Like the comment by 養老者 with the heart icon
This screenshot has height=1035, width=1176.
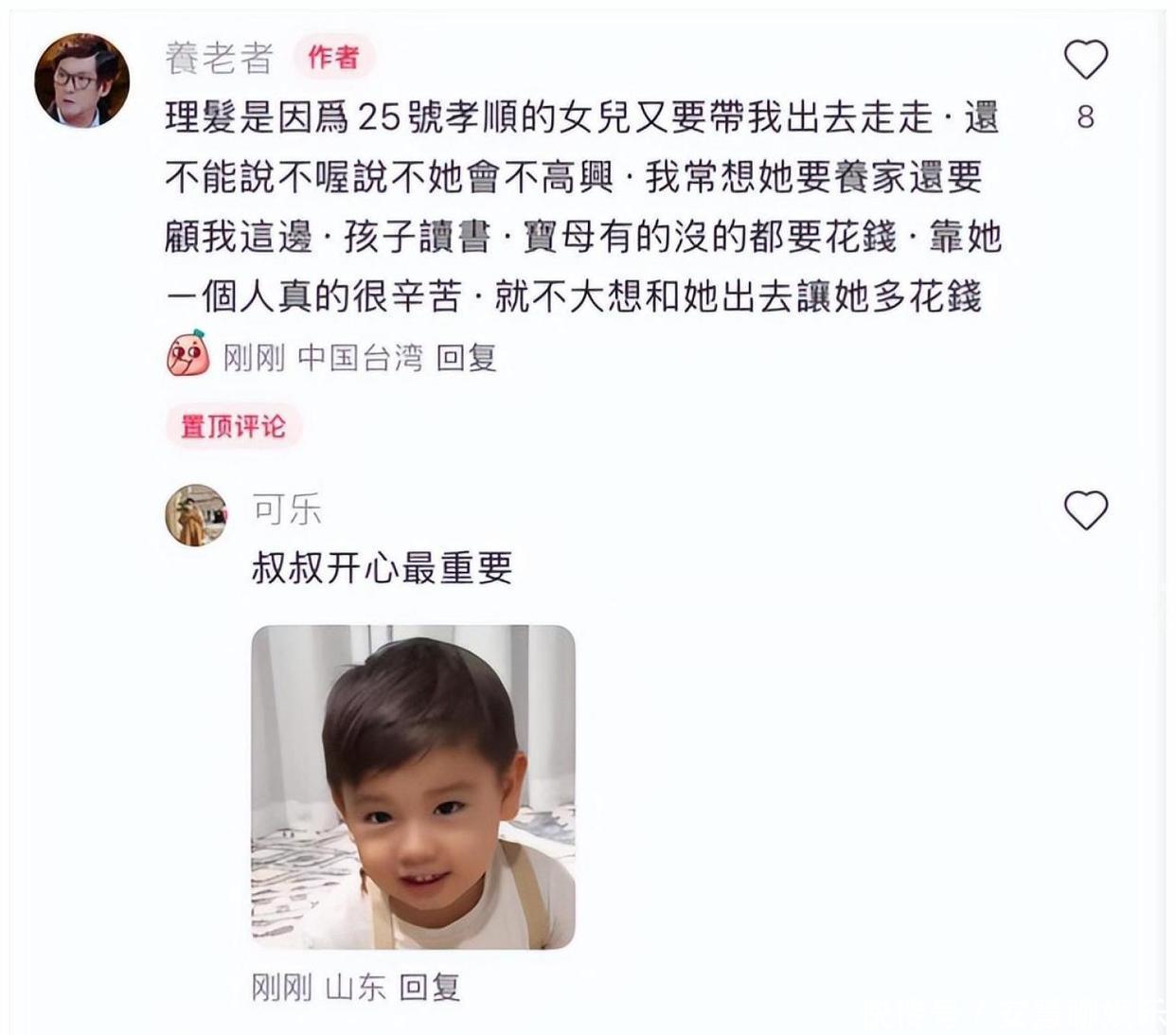(x=1085, y=60)
